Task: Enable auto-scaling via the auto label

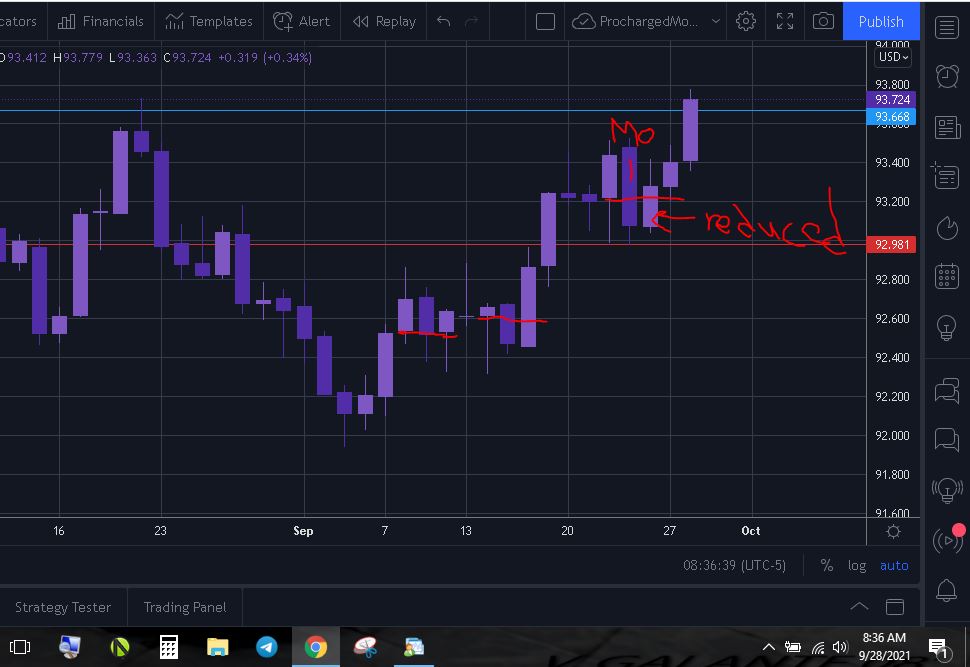Action: 893,565
